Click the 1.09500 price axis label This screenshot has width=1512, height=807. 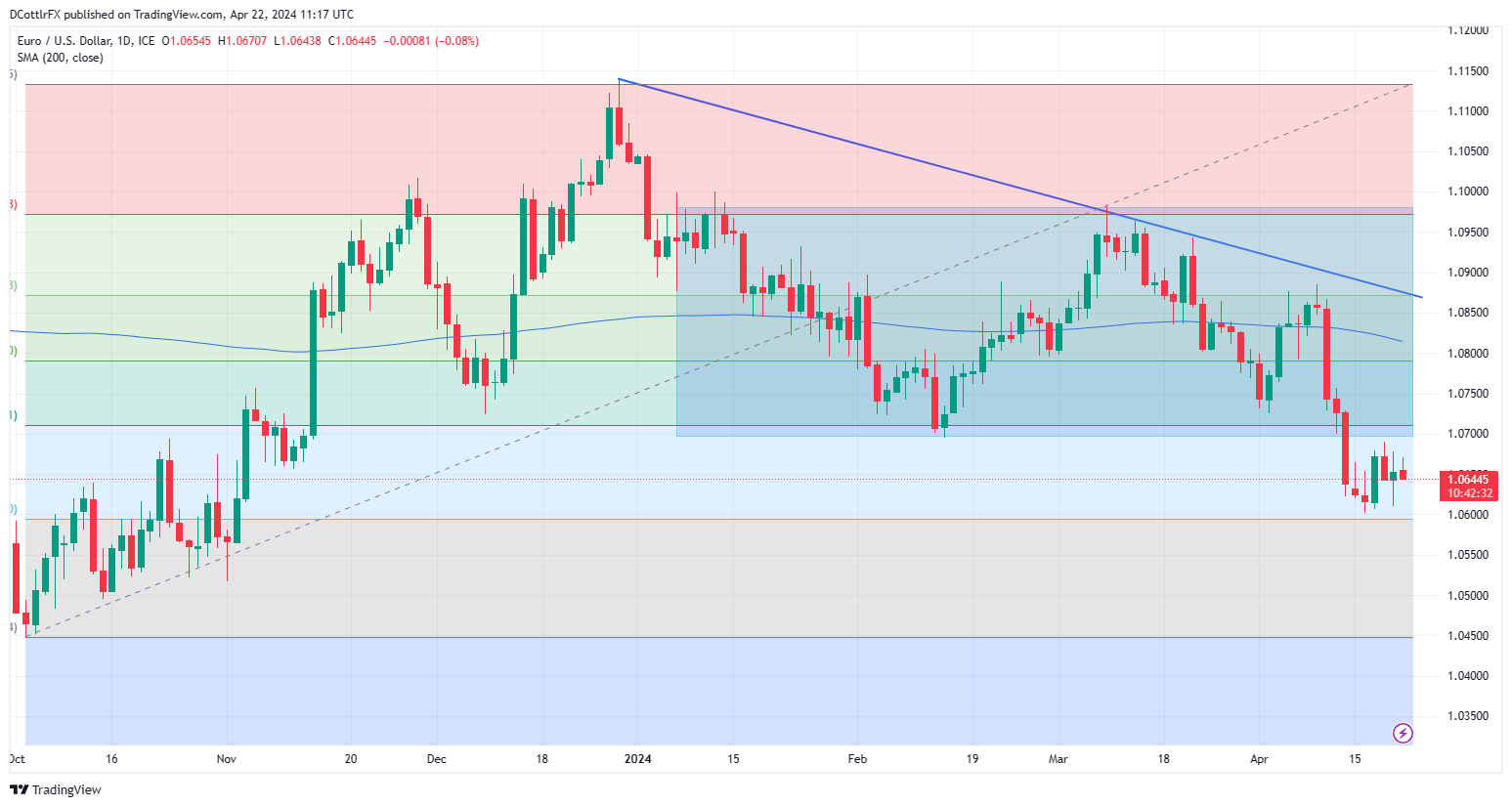tap(1468, 233)
